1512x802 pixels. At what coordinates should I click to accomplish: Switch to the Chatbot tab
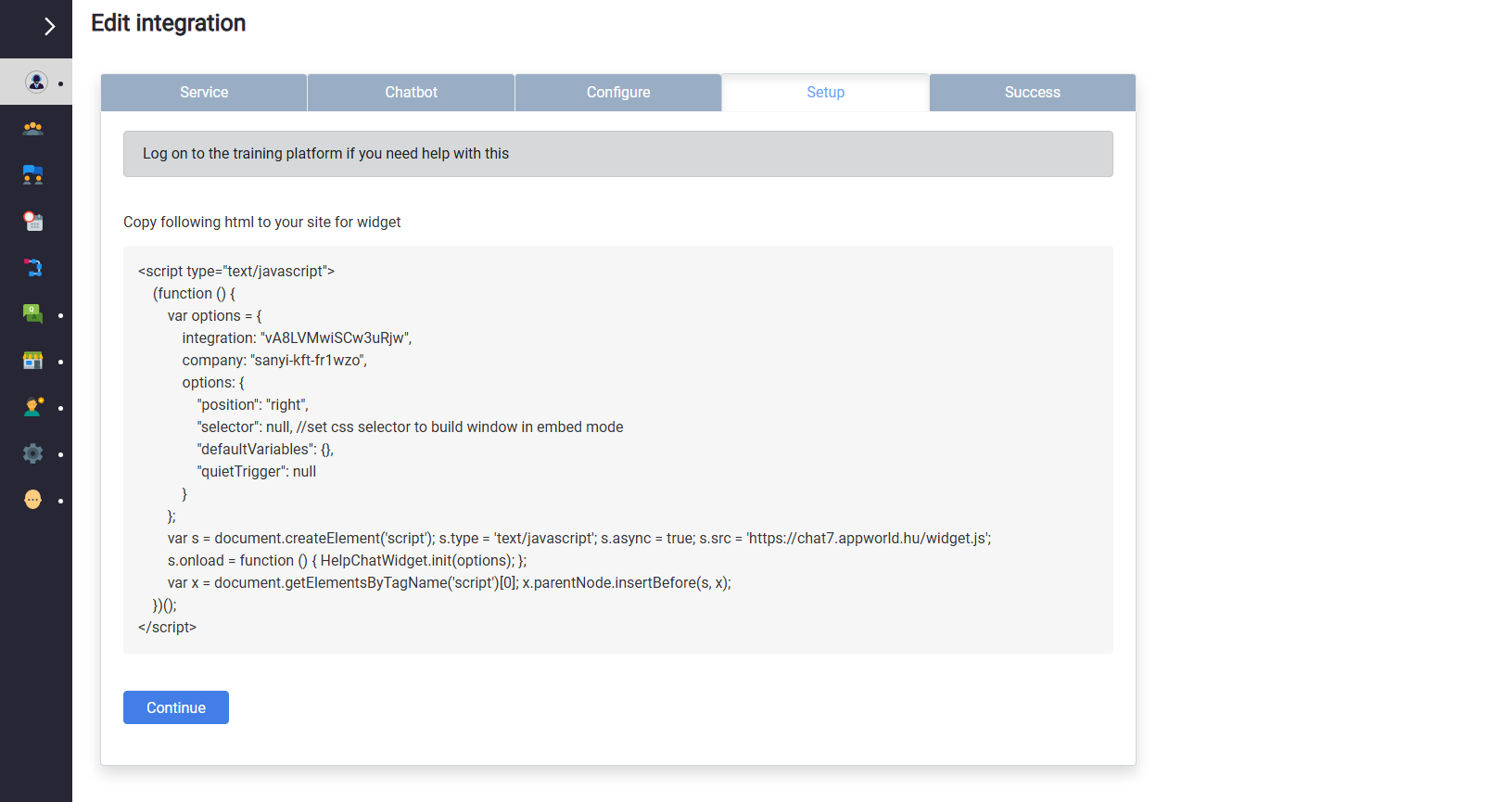(411, 93)
